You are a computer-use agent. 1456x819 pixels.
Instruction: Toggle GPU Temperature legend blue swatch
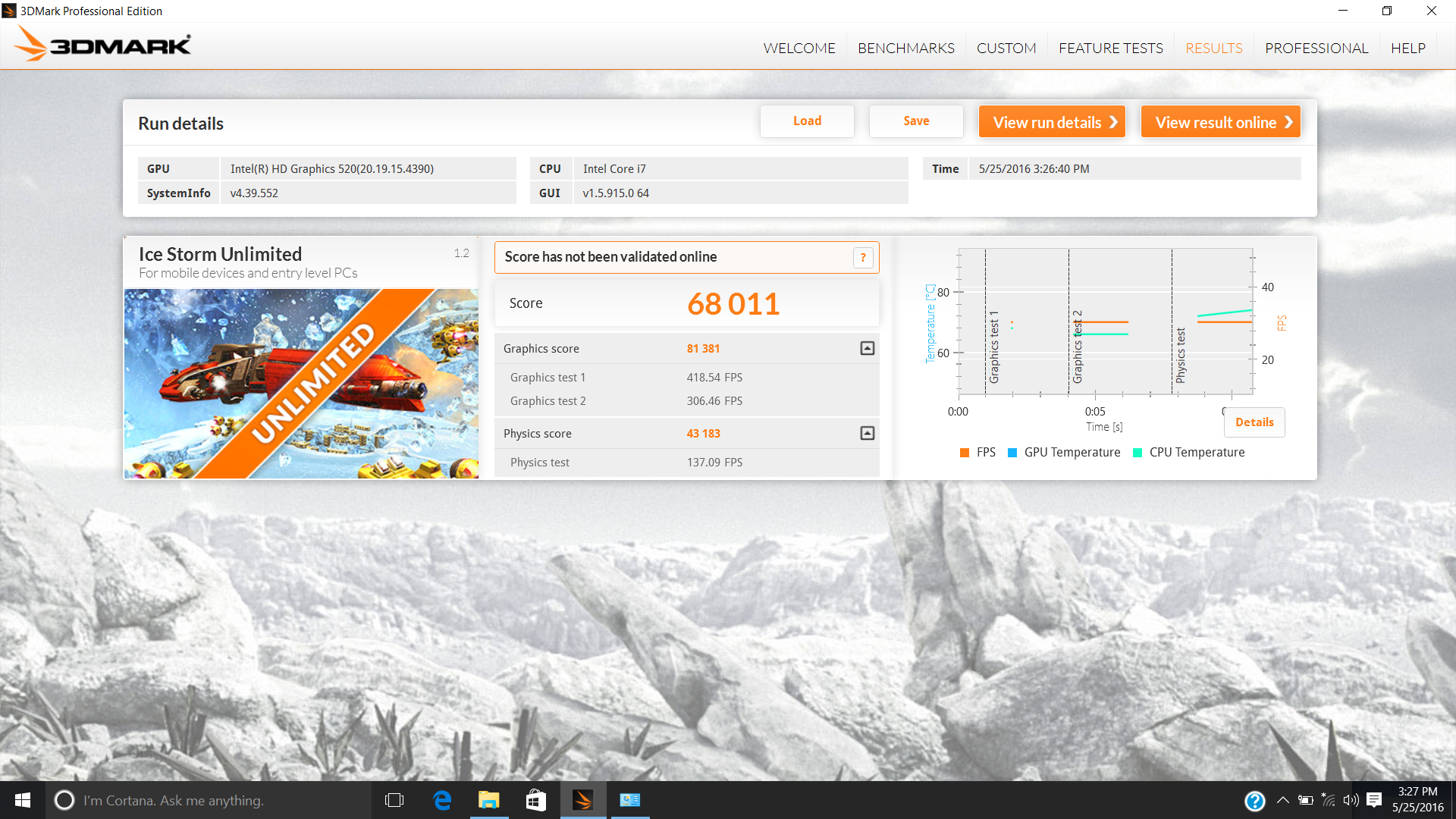point(1012,453)
